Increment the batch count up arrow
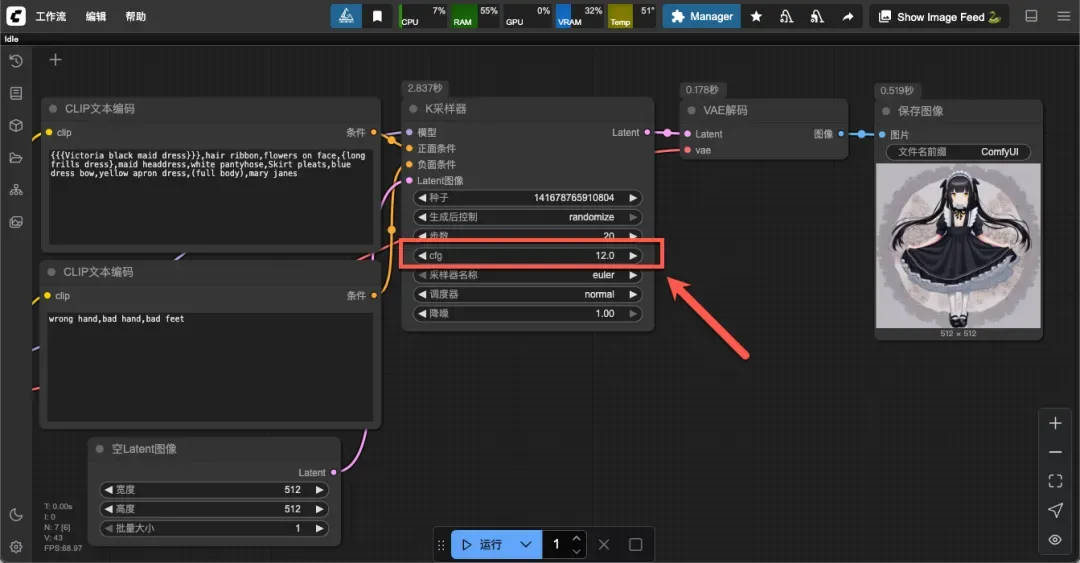This screenshot has width=1080, height=563. click(577, 538)
